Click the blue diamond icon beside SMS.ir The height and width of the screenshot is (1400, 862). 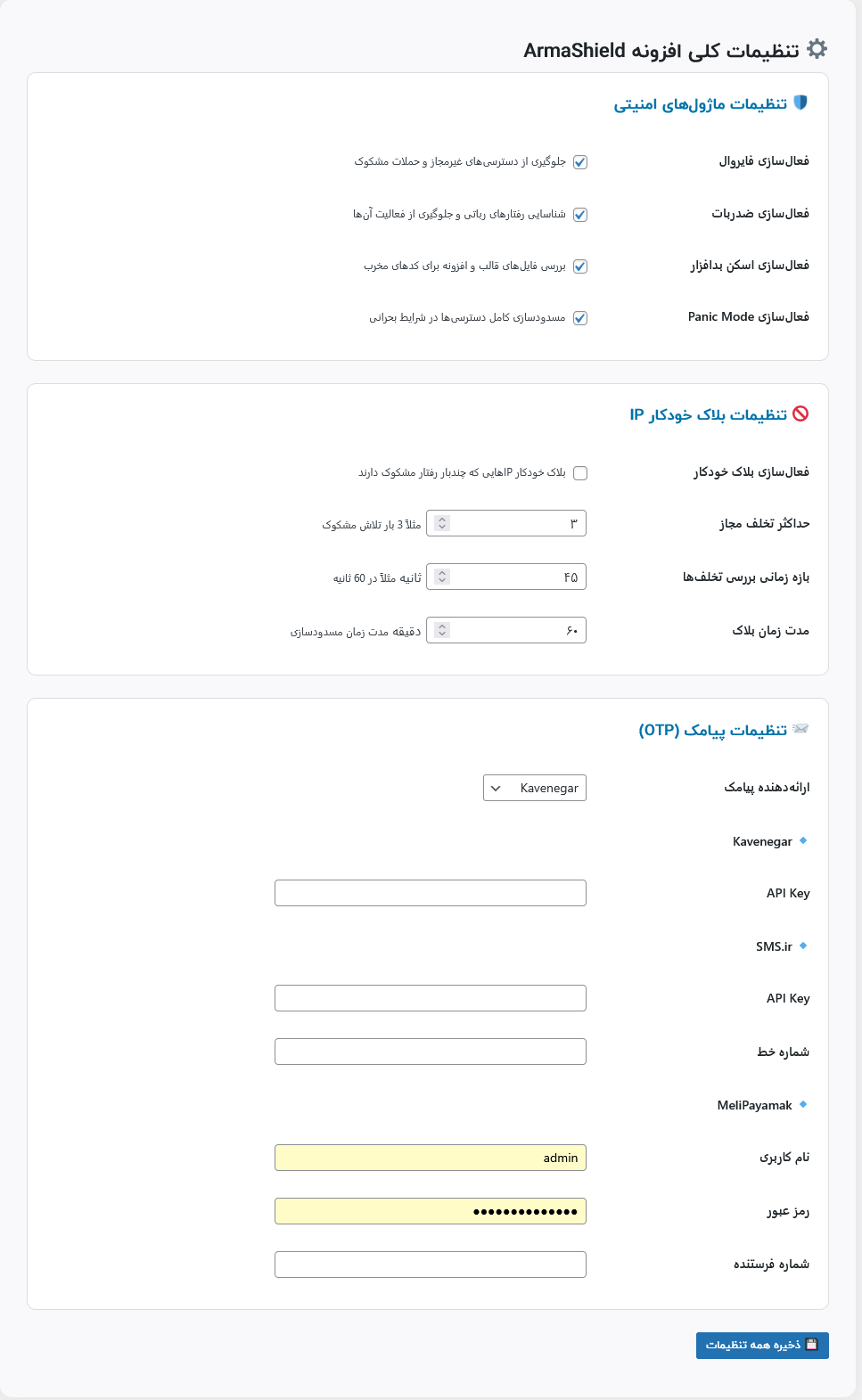tap(803, 946)
